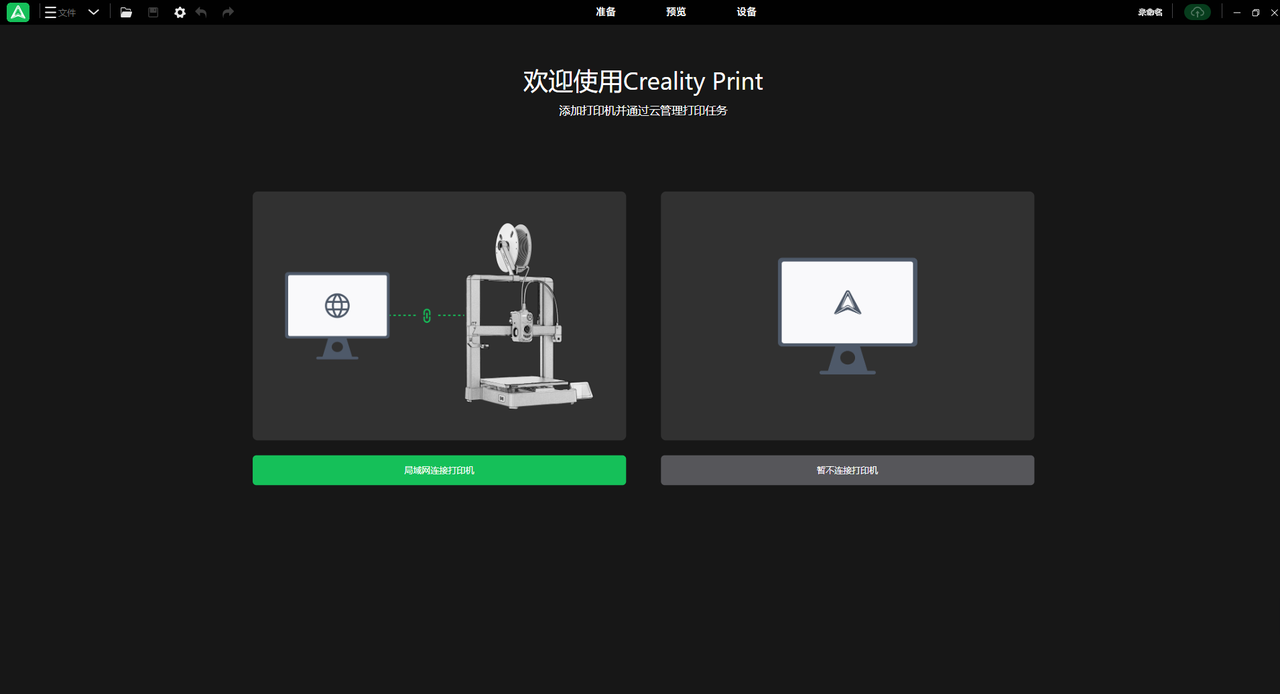Expand the dropdown chevron next to 文件

pyautogui.click(x=93, y=12)
